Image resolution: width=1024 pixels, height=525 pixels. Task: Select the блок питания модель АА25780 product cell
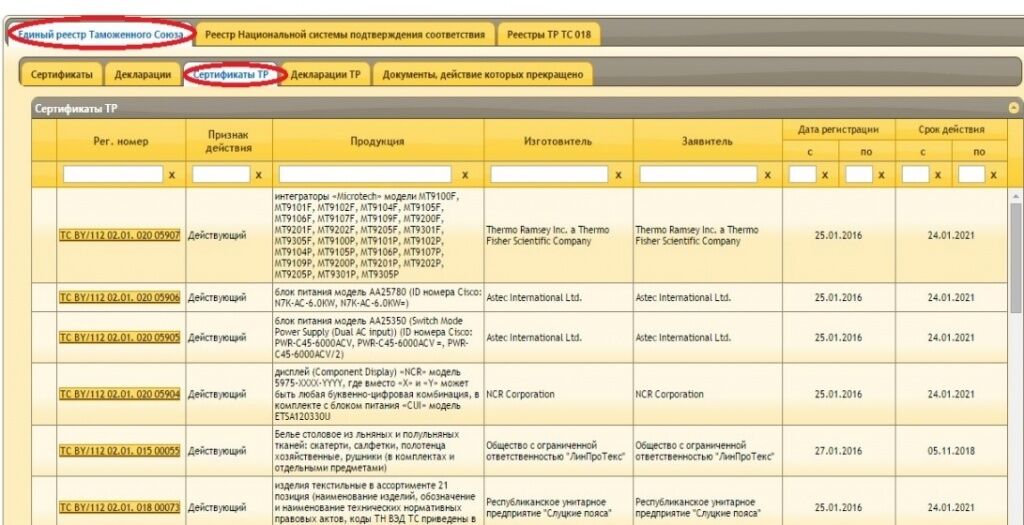(377, 298)
